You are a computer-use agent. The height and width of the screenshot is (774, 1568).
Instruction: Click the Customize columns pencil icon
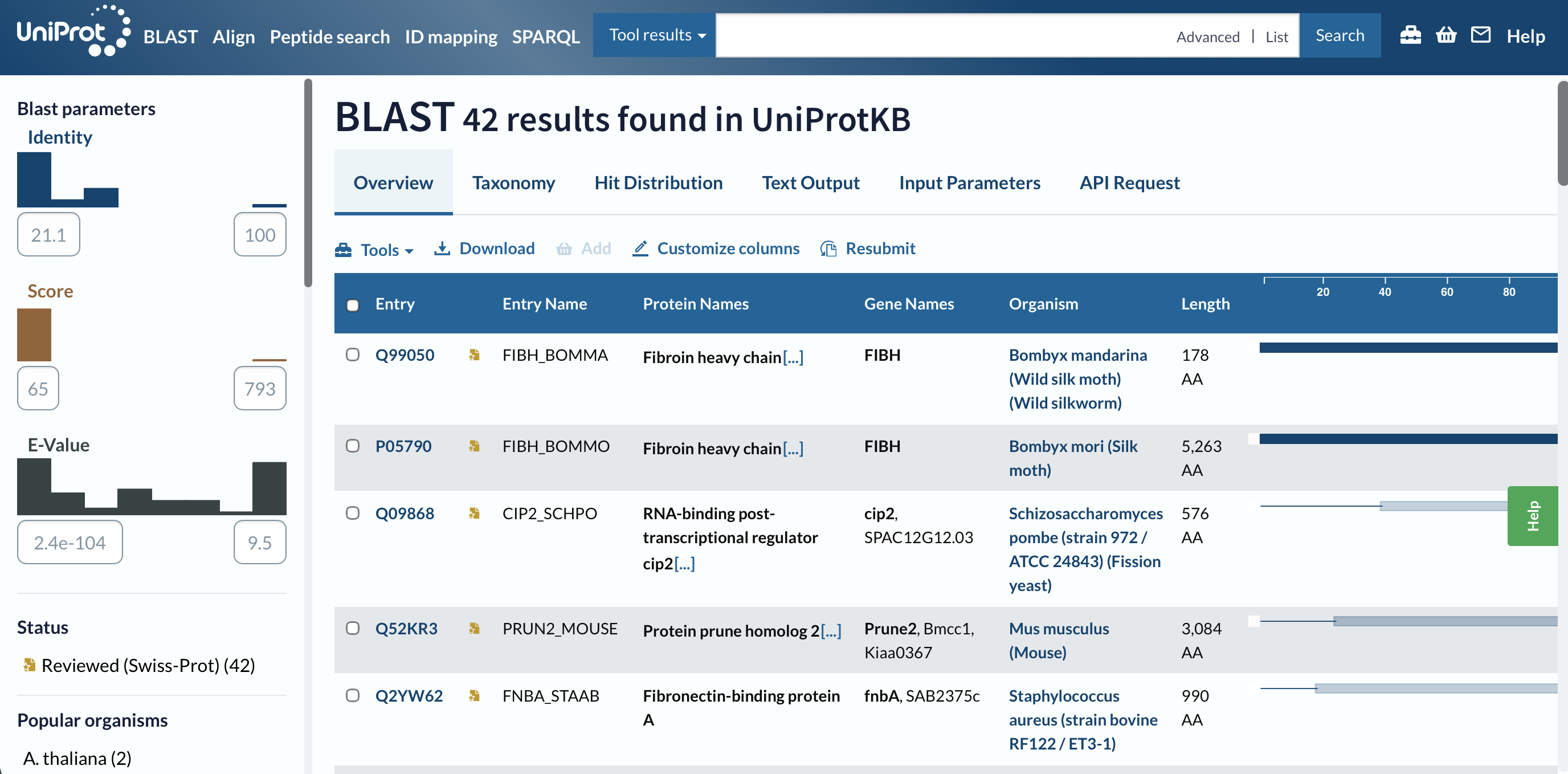[x=640, y=249]
